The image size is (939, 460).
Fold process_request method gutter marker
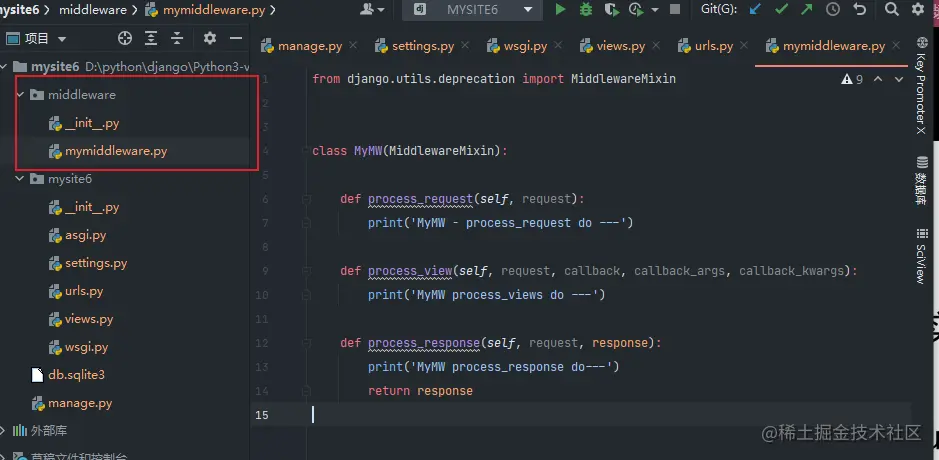pyautogui.click(x=306, y=199)
